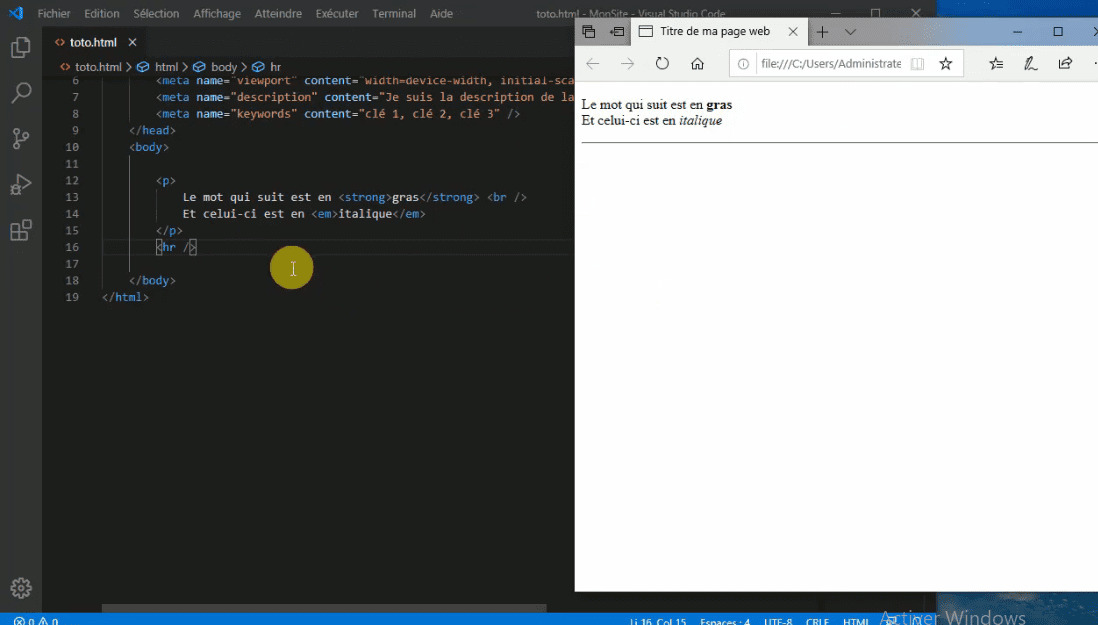Change indentation via 'Espaces : 4'

(x=725, y=621)
